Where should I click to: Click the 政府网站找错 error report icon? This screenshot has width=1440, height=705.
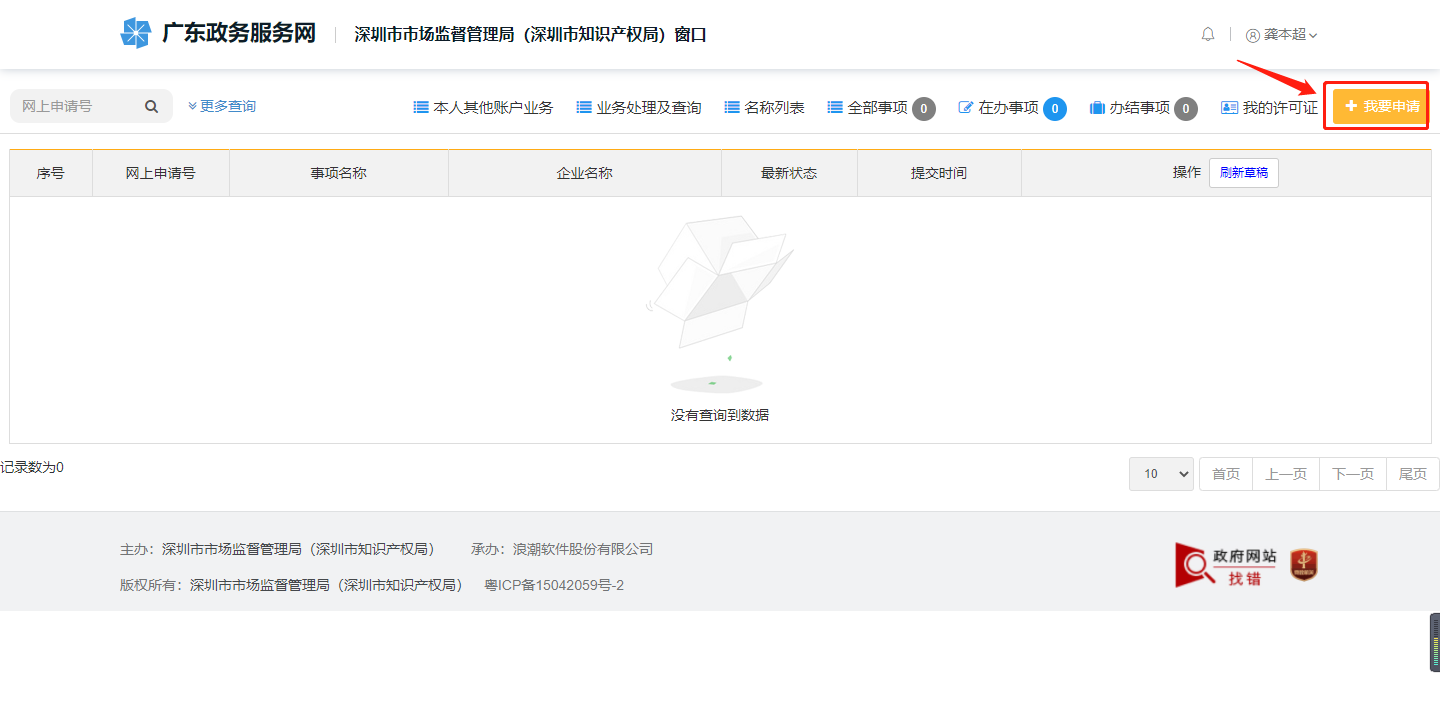click(1227, 565)
